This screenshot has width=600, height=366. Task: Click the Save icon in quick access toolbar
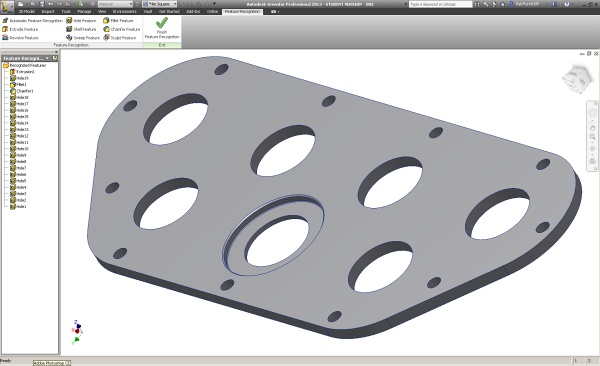42,4
